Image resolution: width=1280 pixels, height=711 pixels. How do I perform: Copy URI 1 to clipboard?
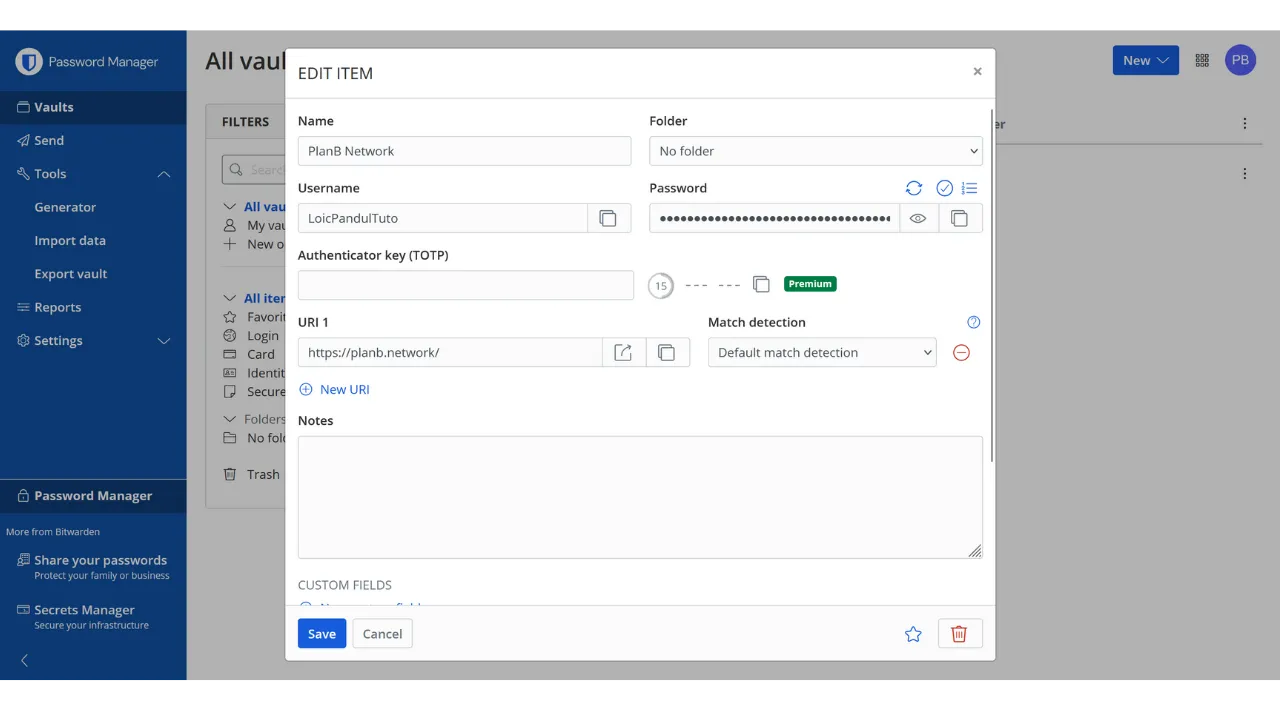(x=667, y=352)
